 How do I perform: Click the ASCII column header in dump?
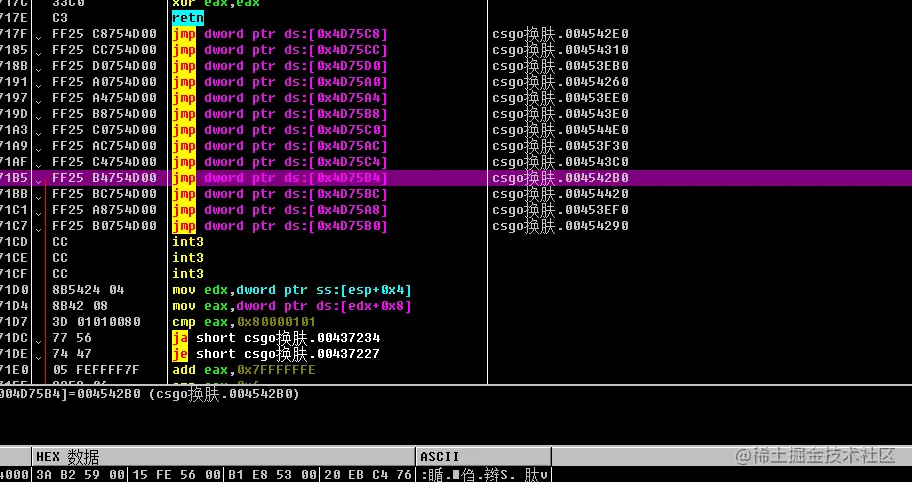pos(484,456)
